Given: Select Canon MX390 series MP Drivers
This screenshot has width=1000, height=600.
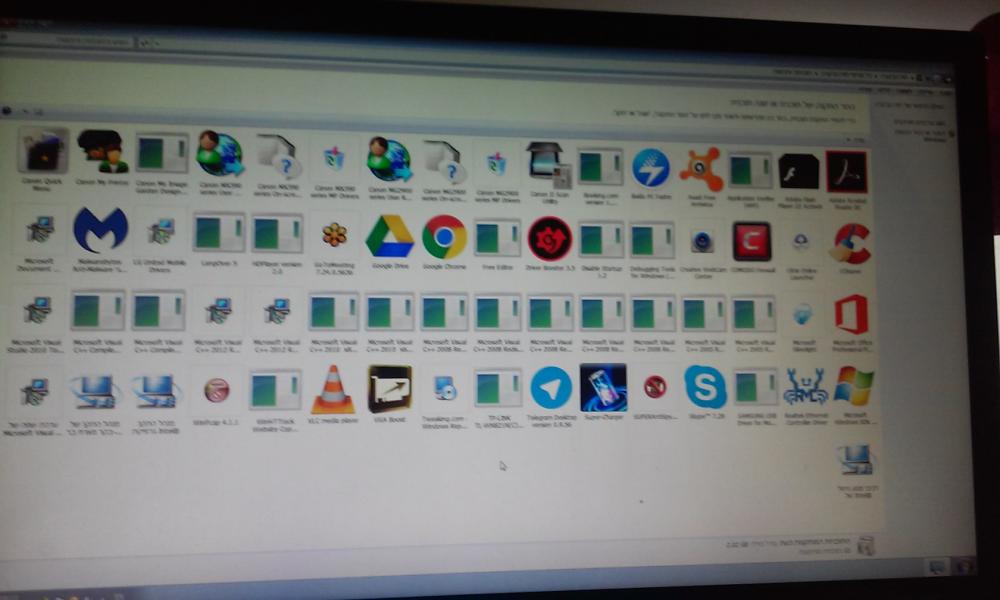Looking at the screenshot, I should pyautogui.click(x=334, y=157).
